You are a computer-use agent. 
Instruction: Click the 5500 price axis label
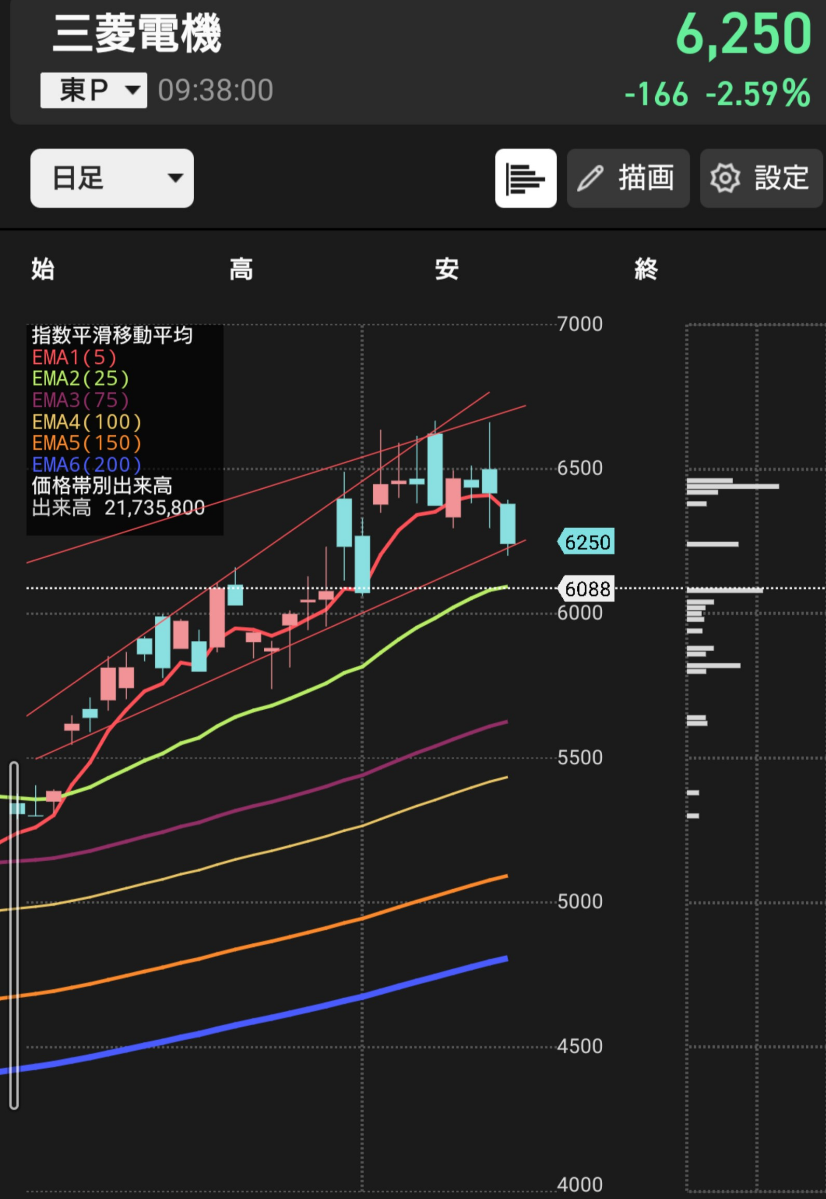click(x=580, y=758)
